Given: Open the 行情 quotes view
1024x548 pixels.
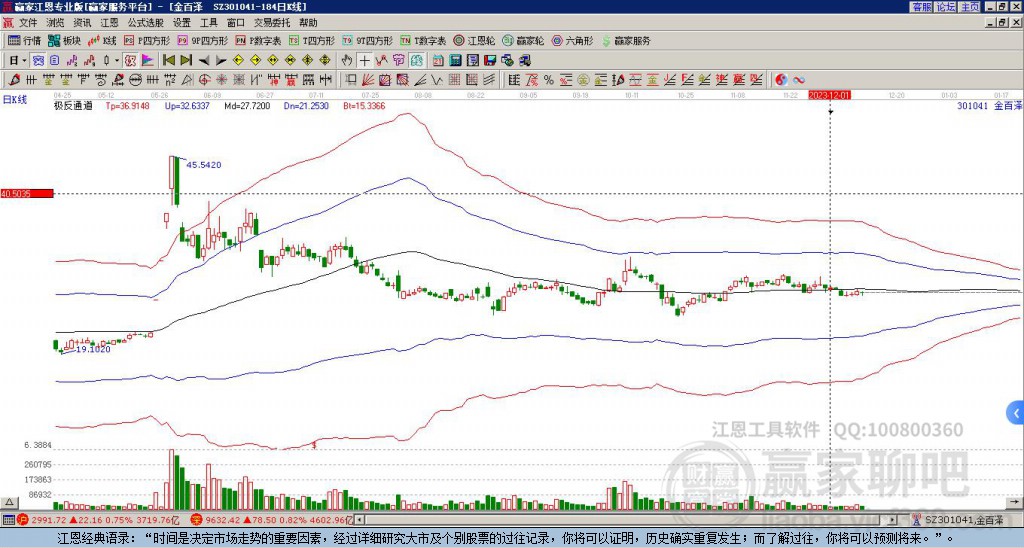Looking at the screenshot, I should click(25, 40).
